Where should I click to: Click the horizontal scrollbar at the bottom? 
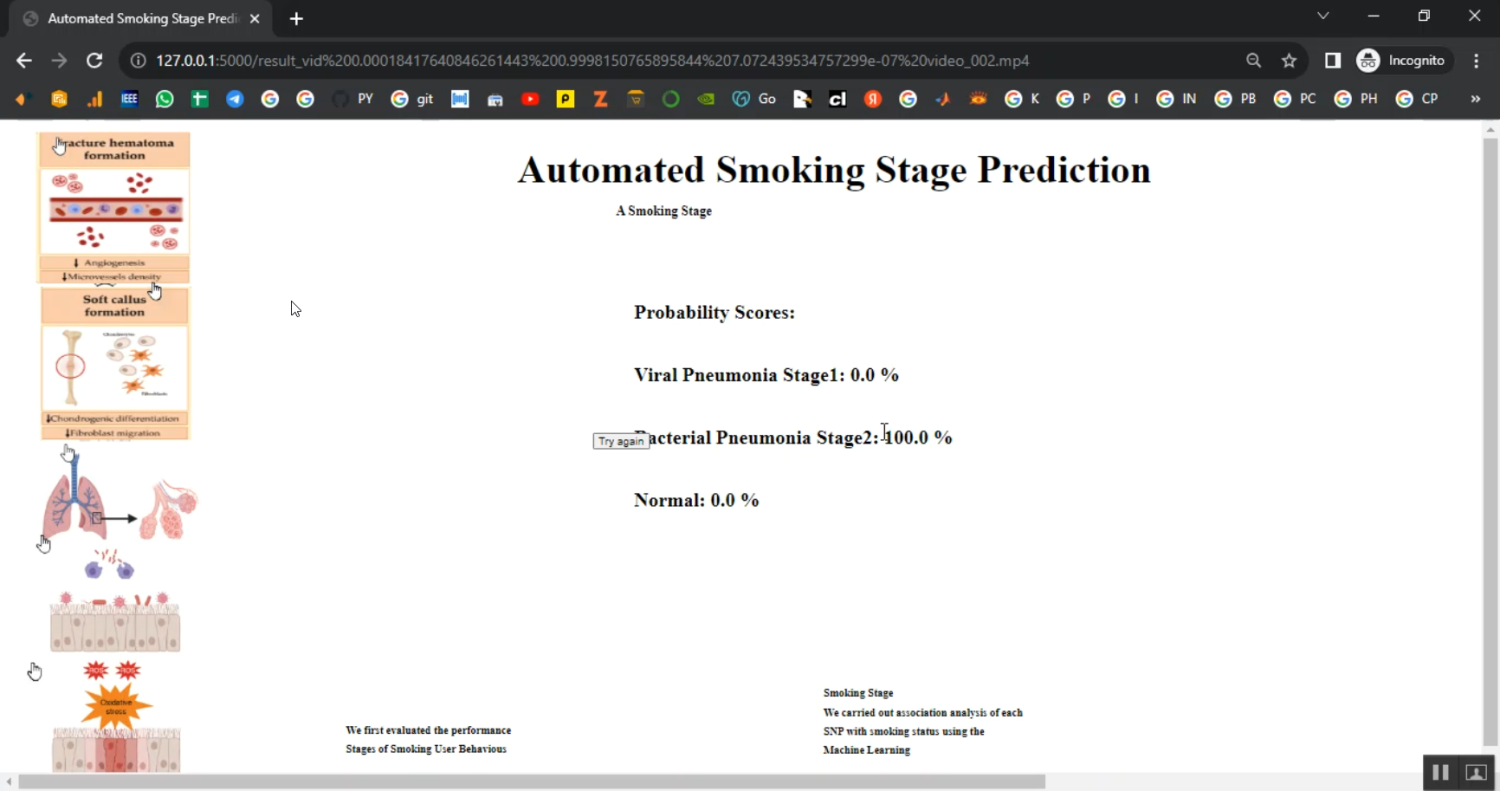point(530,782)
